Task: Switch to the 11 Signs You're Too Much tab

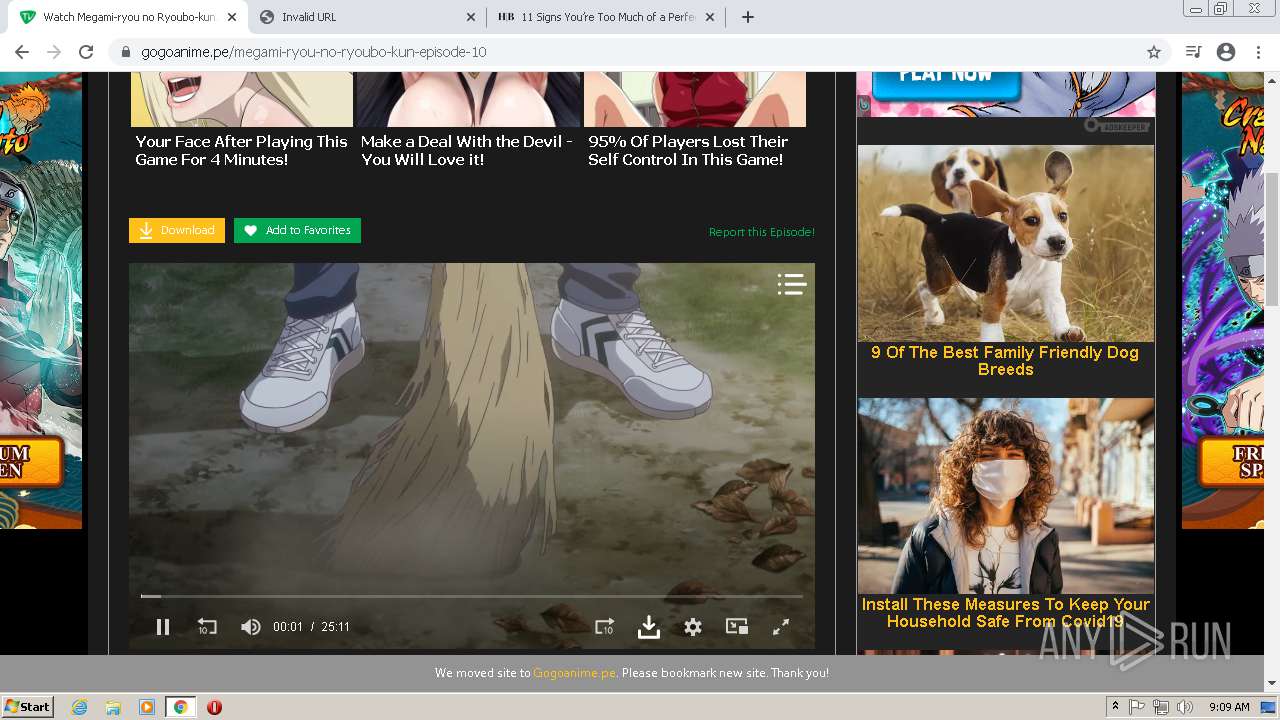Action: pos(607,17)
